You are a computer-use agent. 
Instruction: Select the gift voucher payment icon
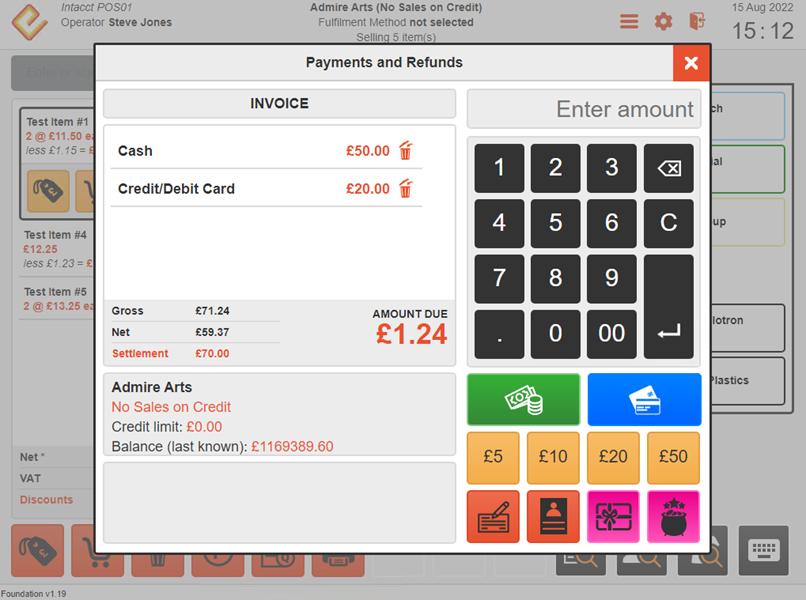(x=613, y=517)
